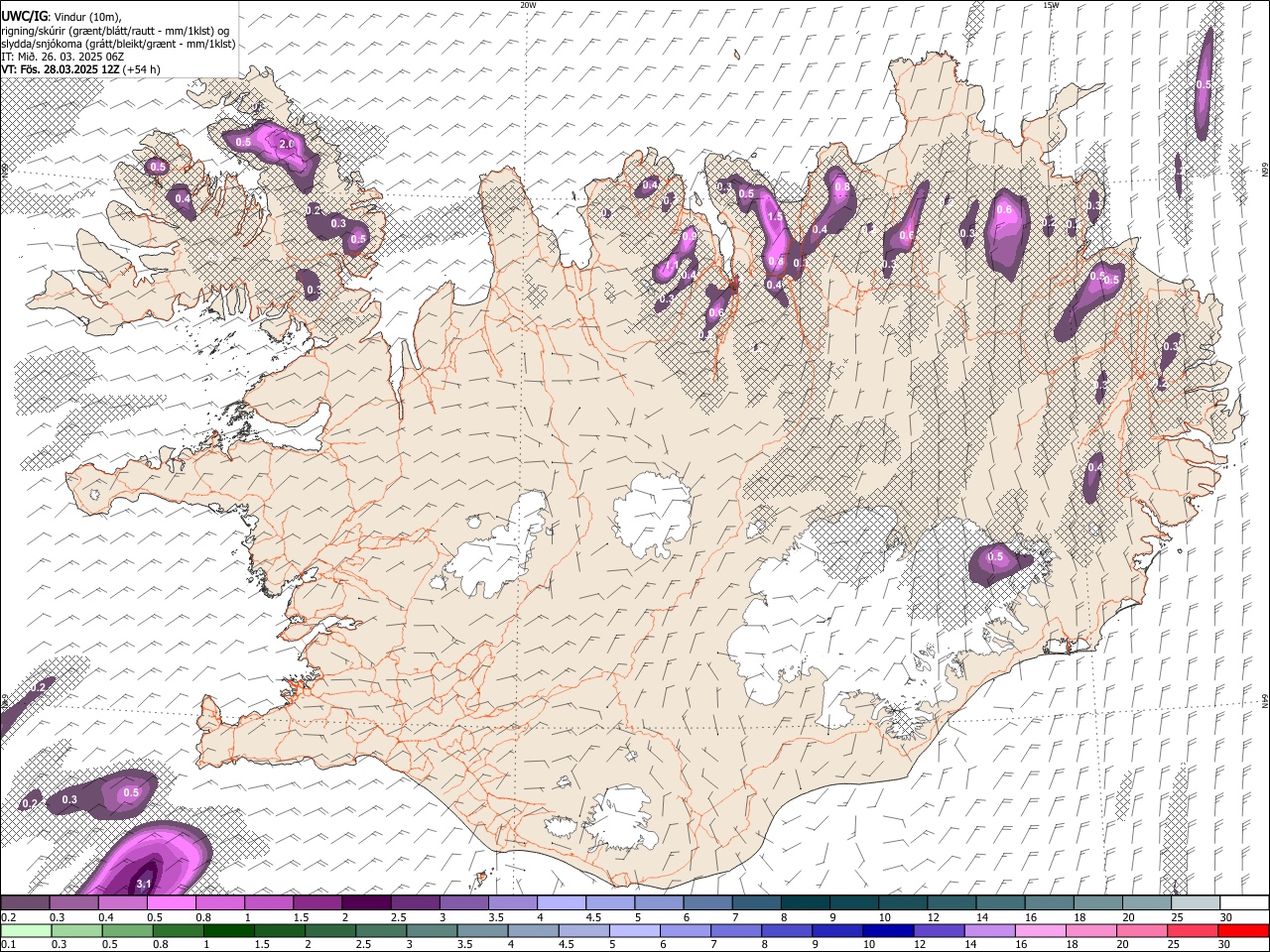
Task: Click the '0.5' label in southeast purple blob
Action: point(996,557)
